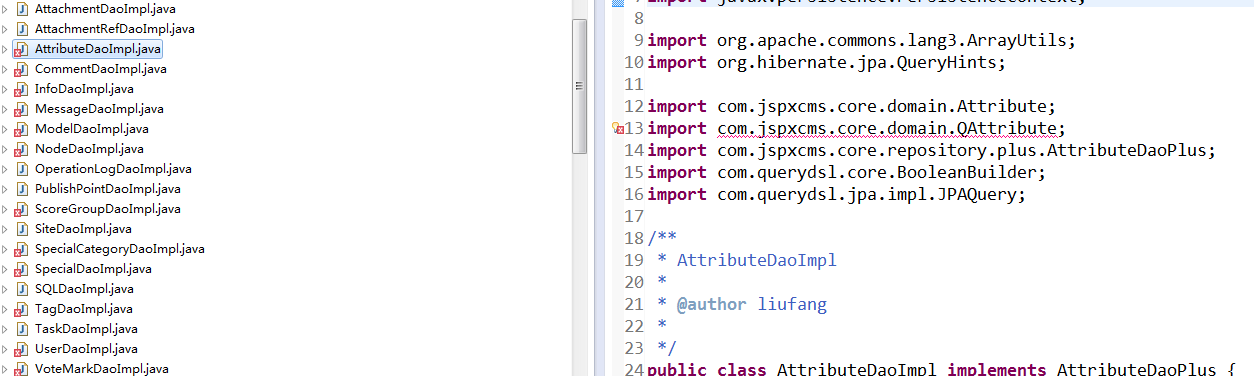Click the SiteDaoImpl.java file icon
Viewport: 1254px width, 376px height.
click(x=21, y=229)
